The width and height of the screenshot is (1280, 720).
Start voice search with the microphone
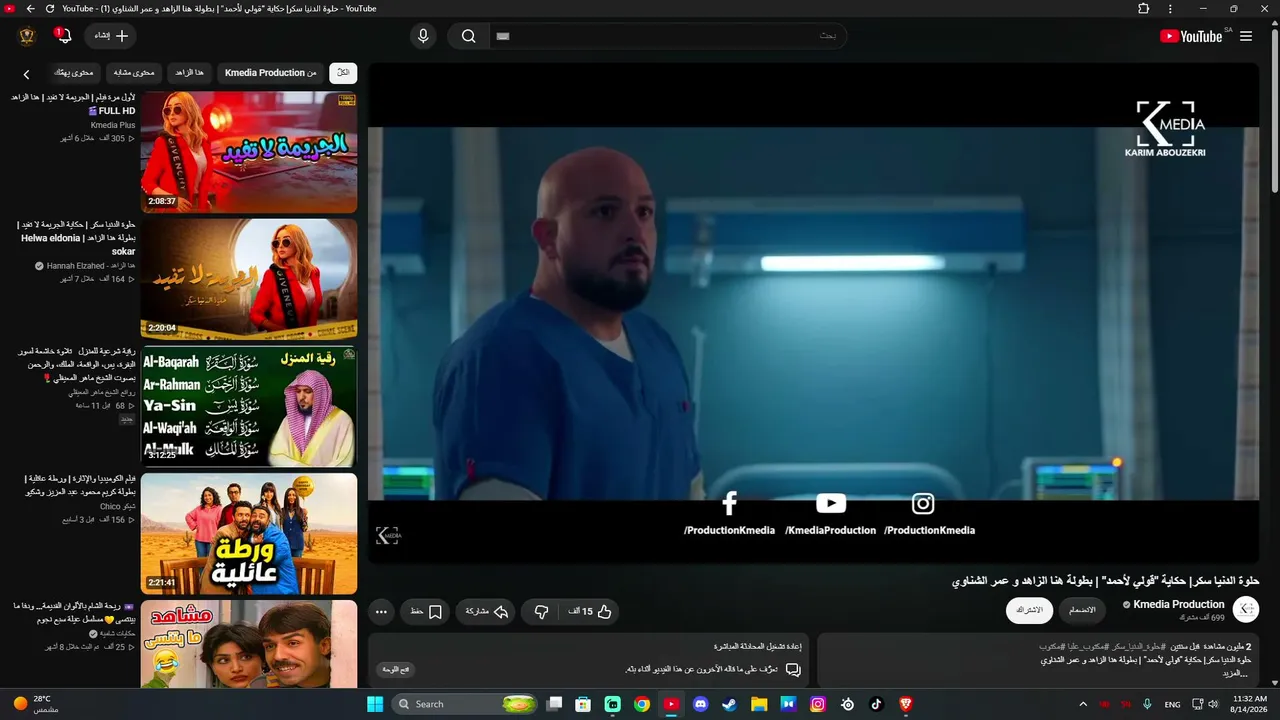pyautogui.click(x=423, y=36)
